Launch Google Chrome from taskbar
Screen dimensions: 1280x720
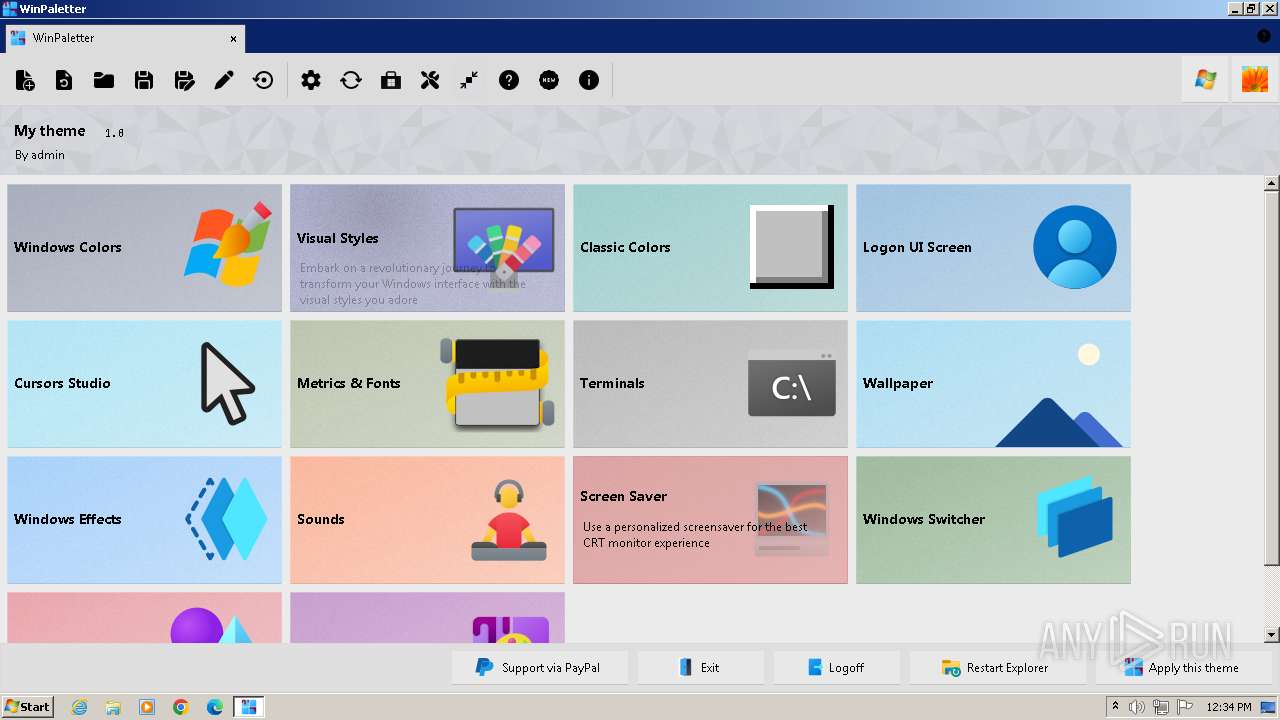[181, 707]
